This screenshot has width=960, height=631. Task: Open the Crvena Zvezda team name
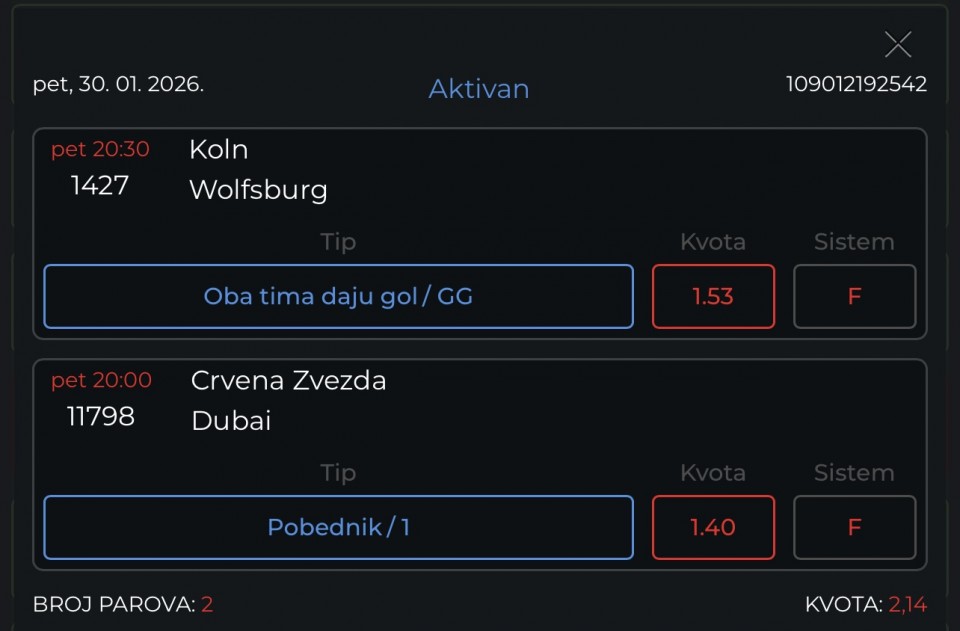pos(288,380)
